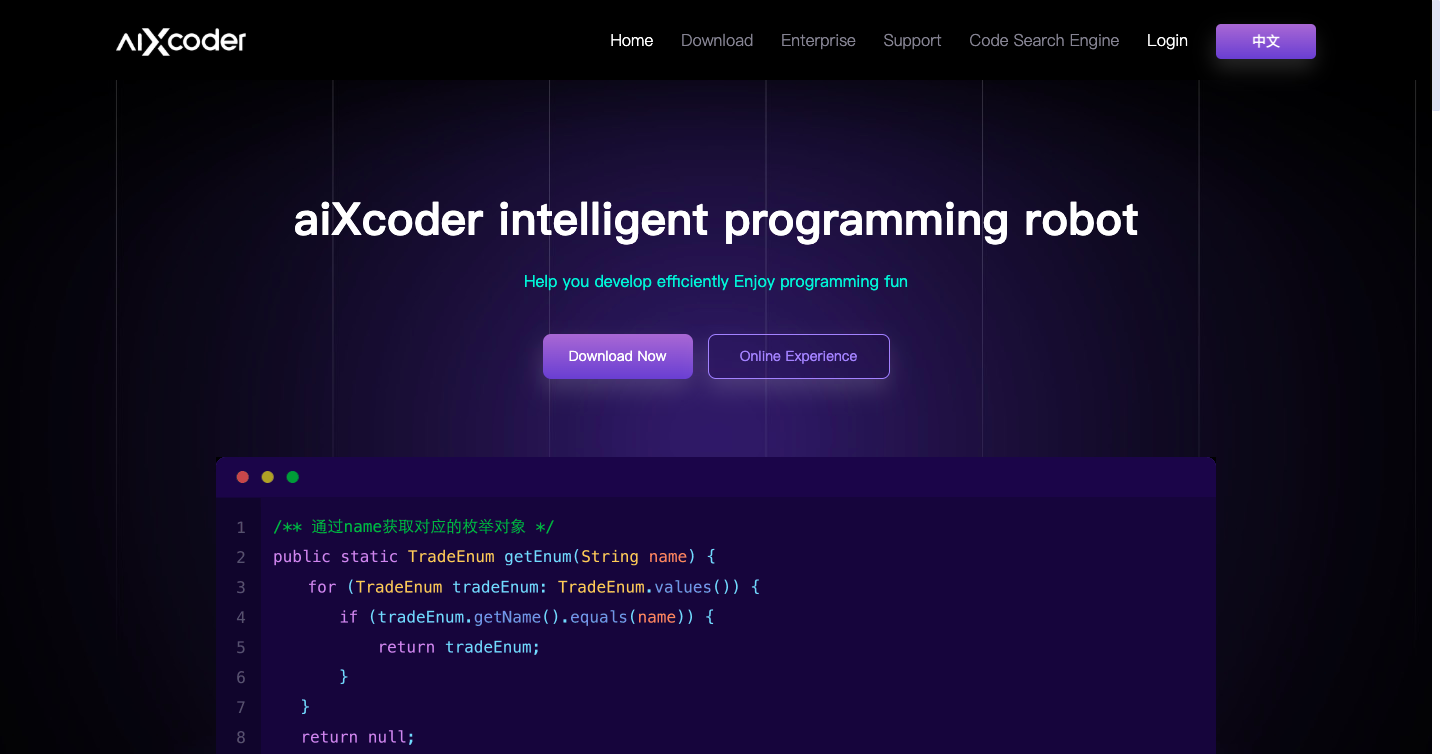
Task: Click the Login link
Action: coord(1167,40)
